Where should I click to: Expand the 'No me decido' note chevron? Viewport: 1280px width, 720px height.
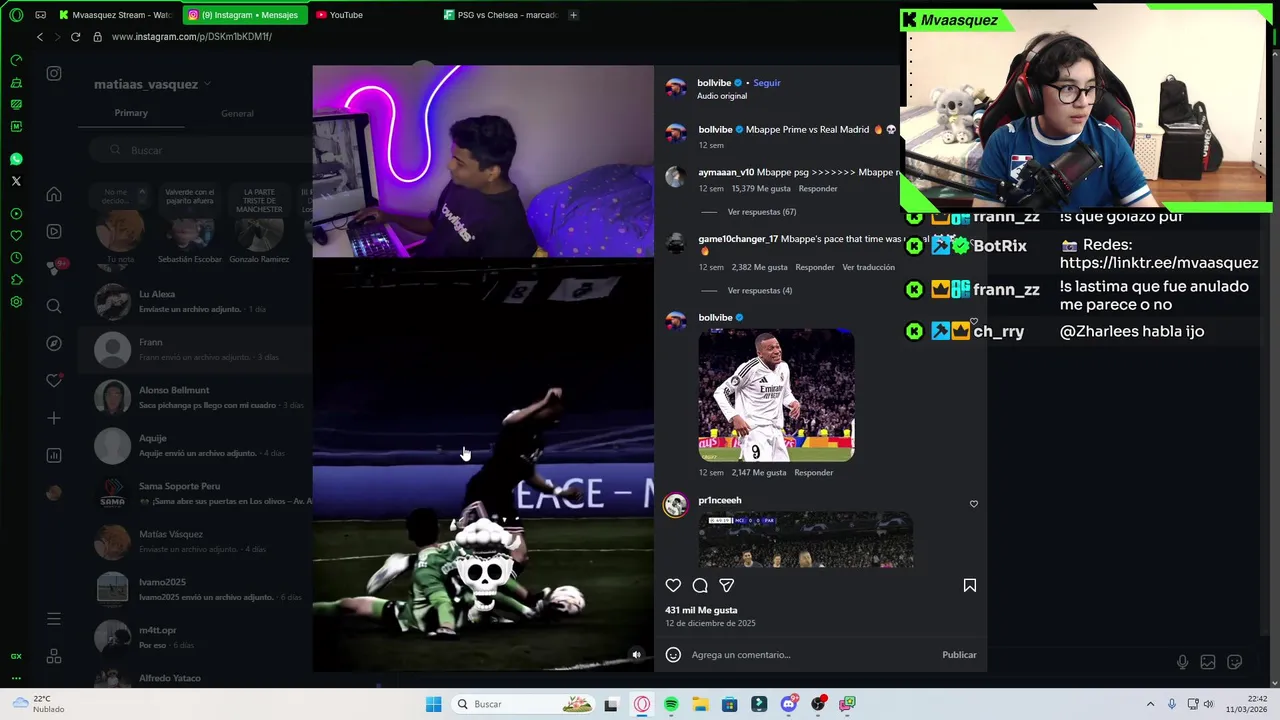142,192
